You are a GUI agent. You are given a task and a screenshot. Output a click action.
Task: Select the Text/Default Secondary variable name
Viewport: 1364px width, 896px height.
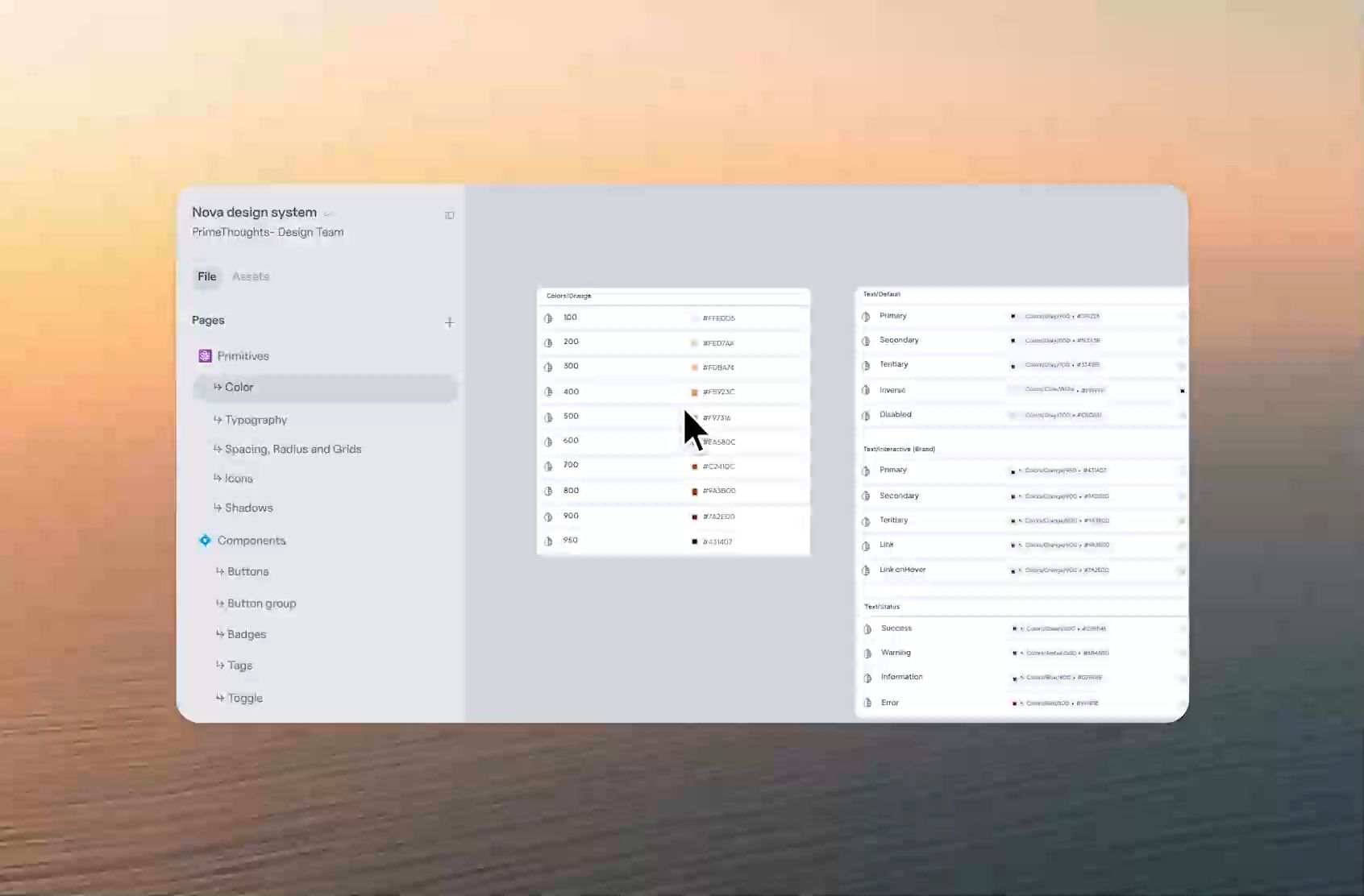click(x=899, y=340)
